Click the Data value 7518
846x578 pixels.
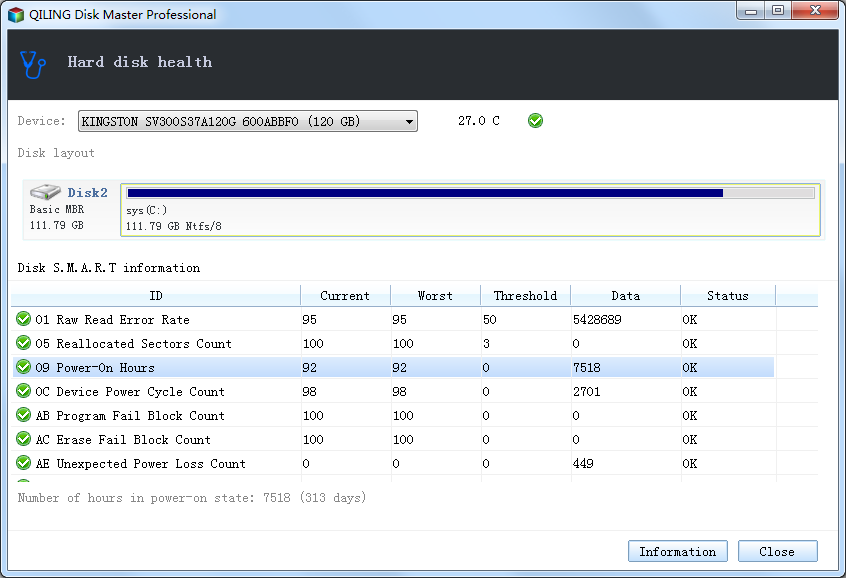[586, 368]
